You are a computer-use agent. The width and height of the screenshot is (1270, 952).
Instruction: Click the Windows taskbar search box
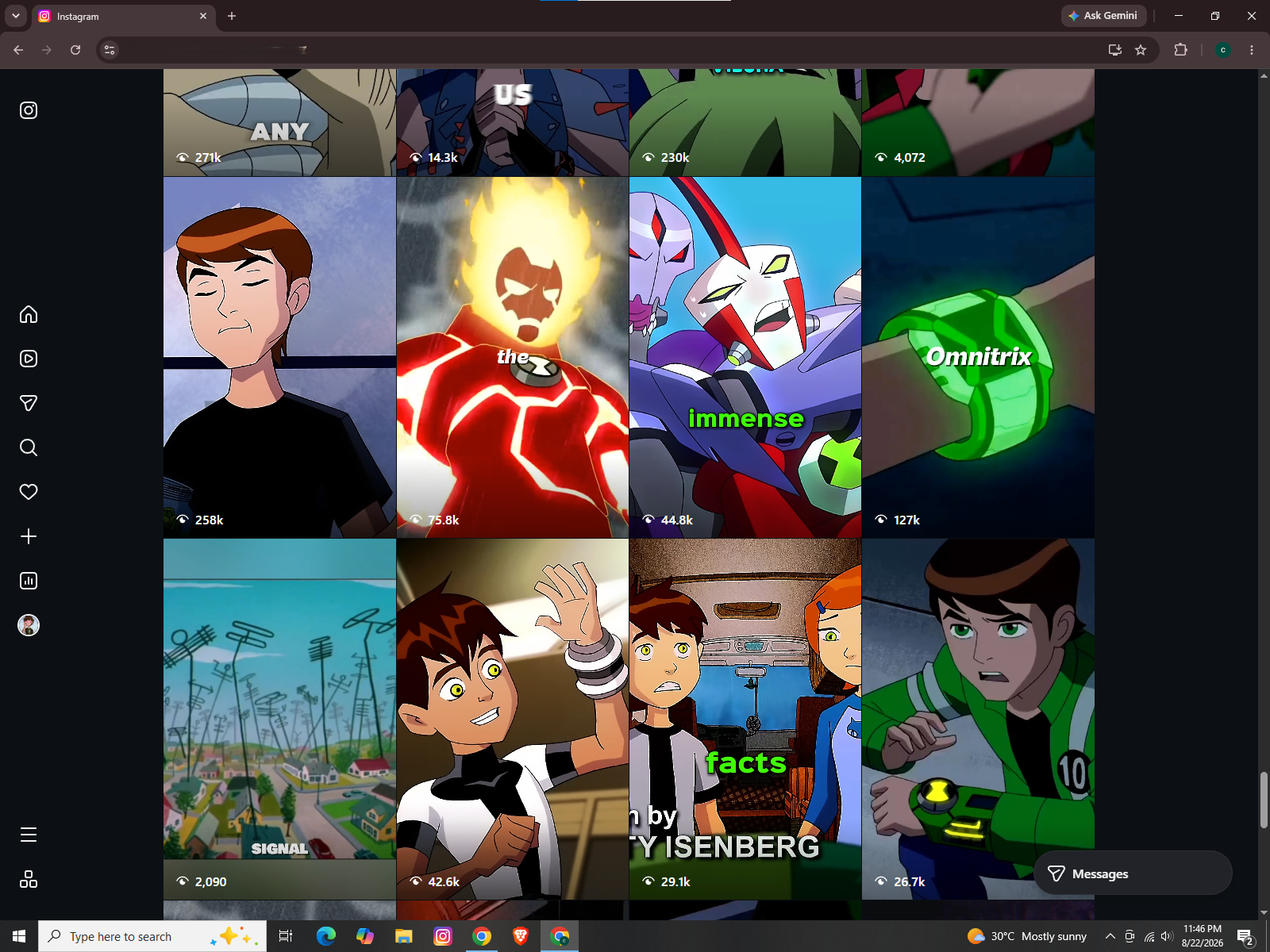point(152,936)
